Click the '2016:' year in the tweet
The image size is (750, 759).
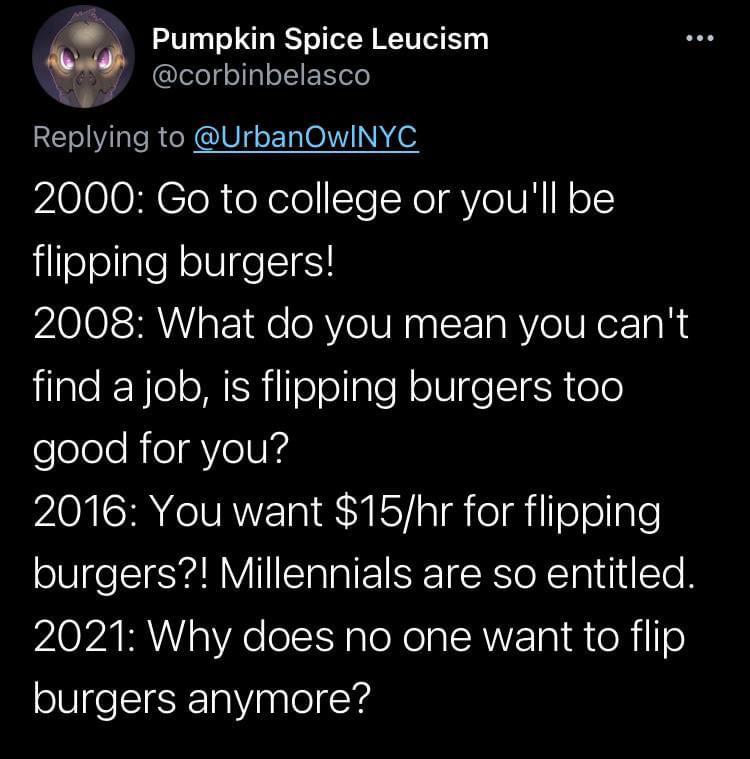[86, 512]
